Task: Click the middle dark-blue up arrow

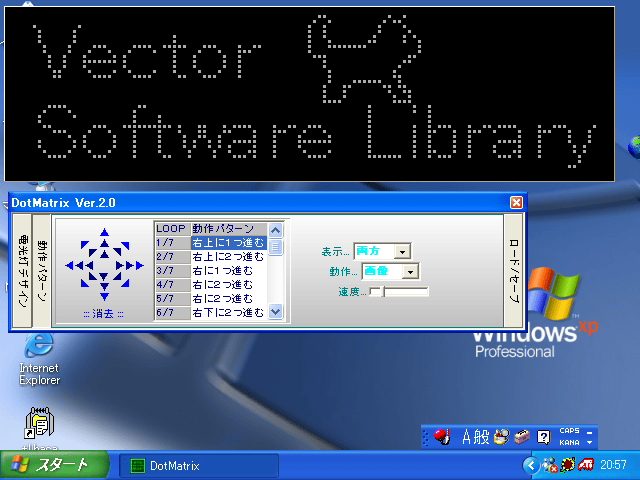Action: click(x=104, y=243)
